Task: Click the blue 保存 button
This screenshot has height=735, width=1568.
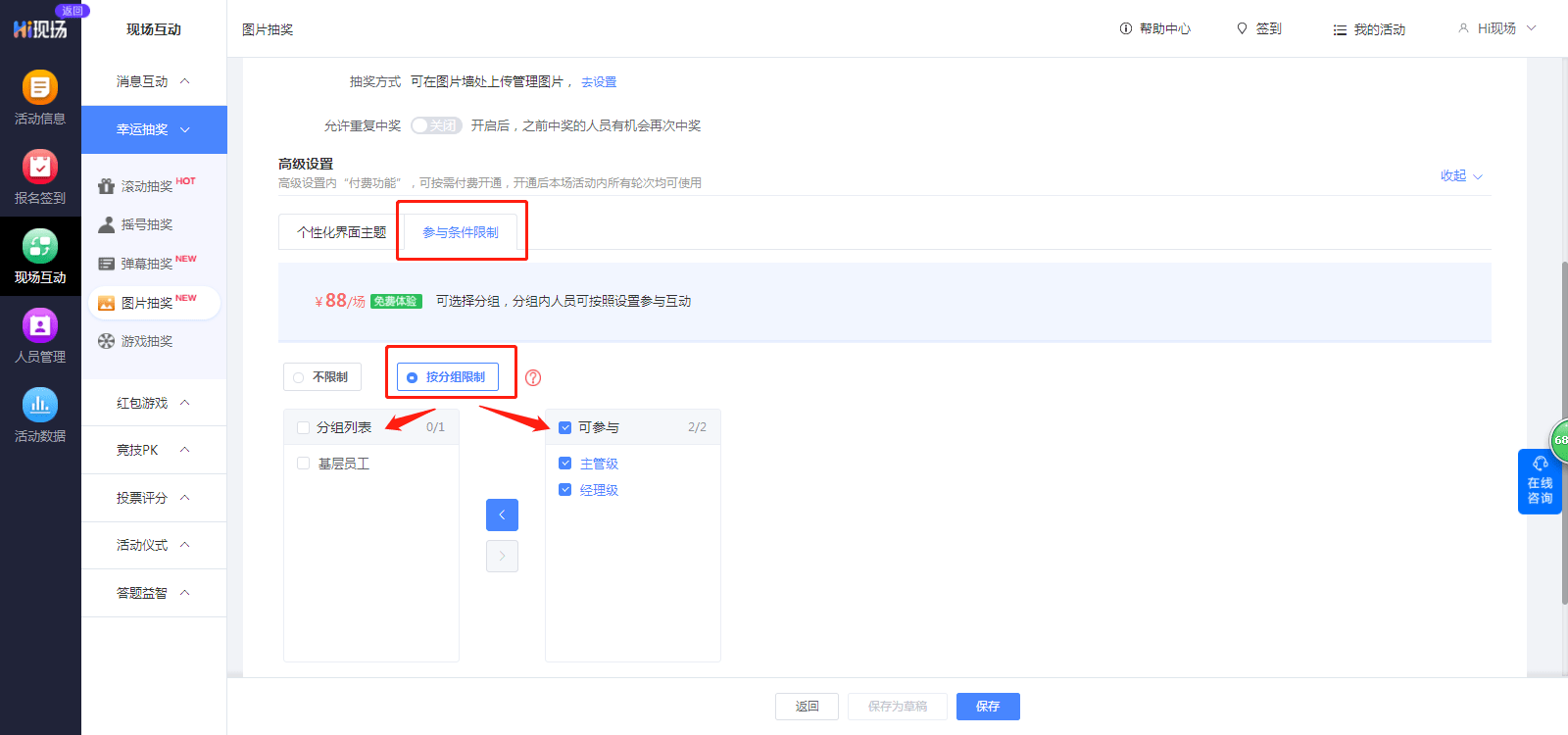Action: point(987,706)
